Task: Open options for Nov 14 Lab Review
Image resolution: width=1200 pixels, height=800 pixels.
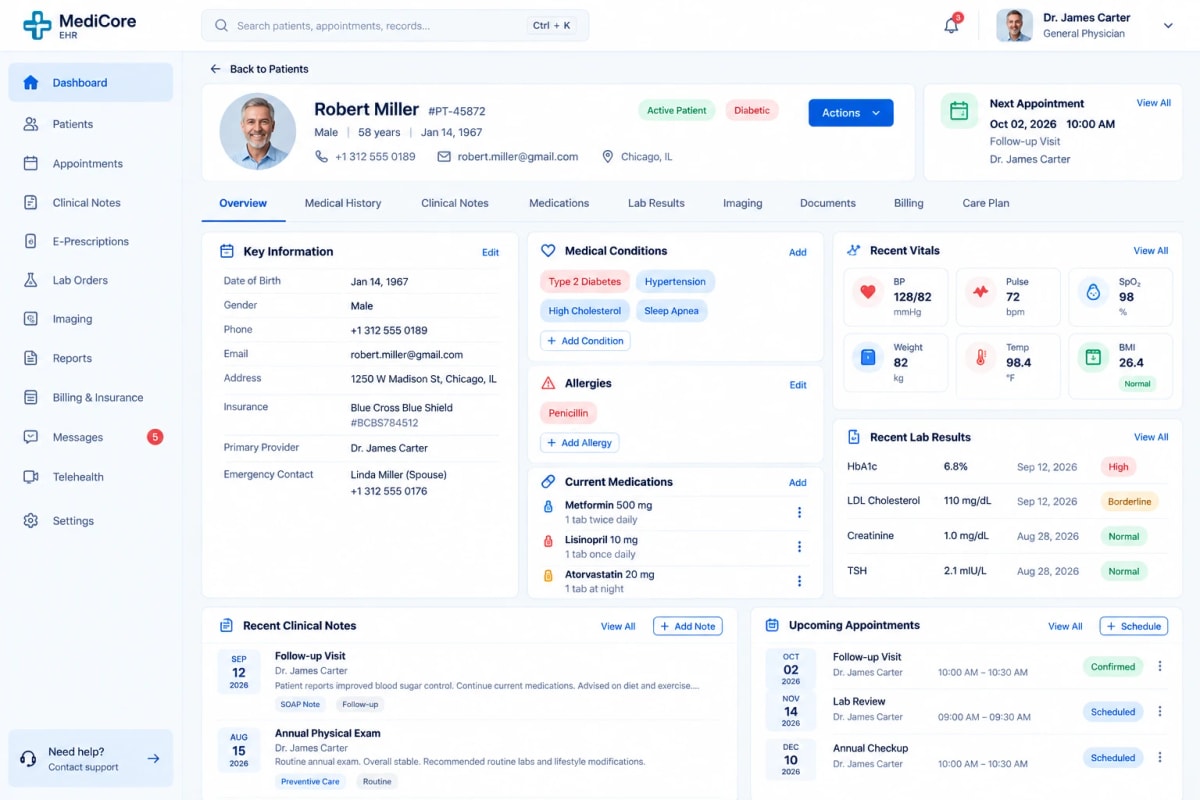Action: 1160,711
